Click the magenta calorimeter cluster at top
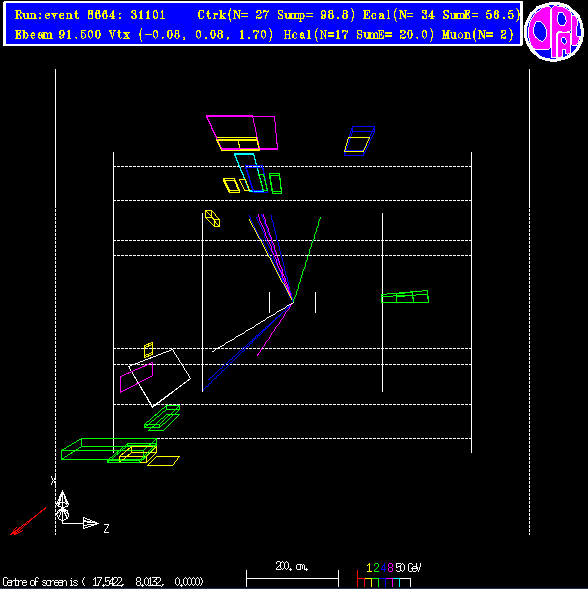The image size is (588, 589). [242, 133]
